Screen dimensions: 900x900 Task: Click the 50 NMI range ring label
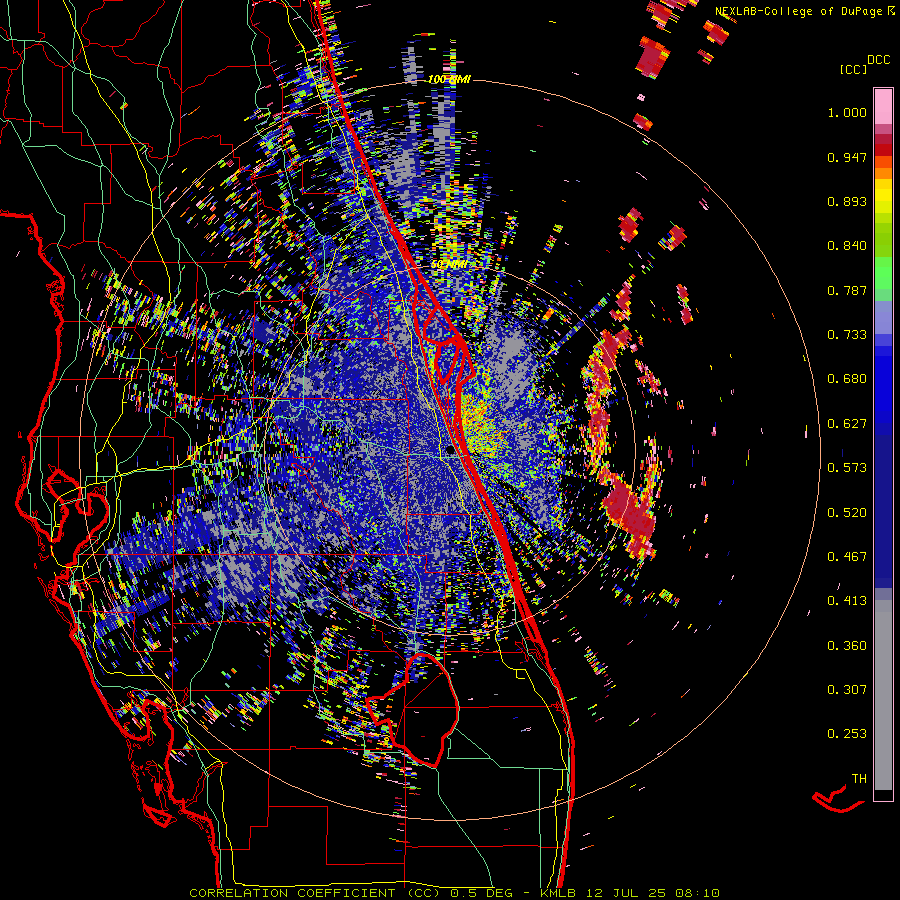(449, 265)
